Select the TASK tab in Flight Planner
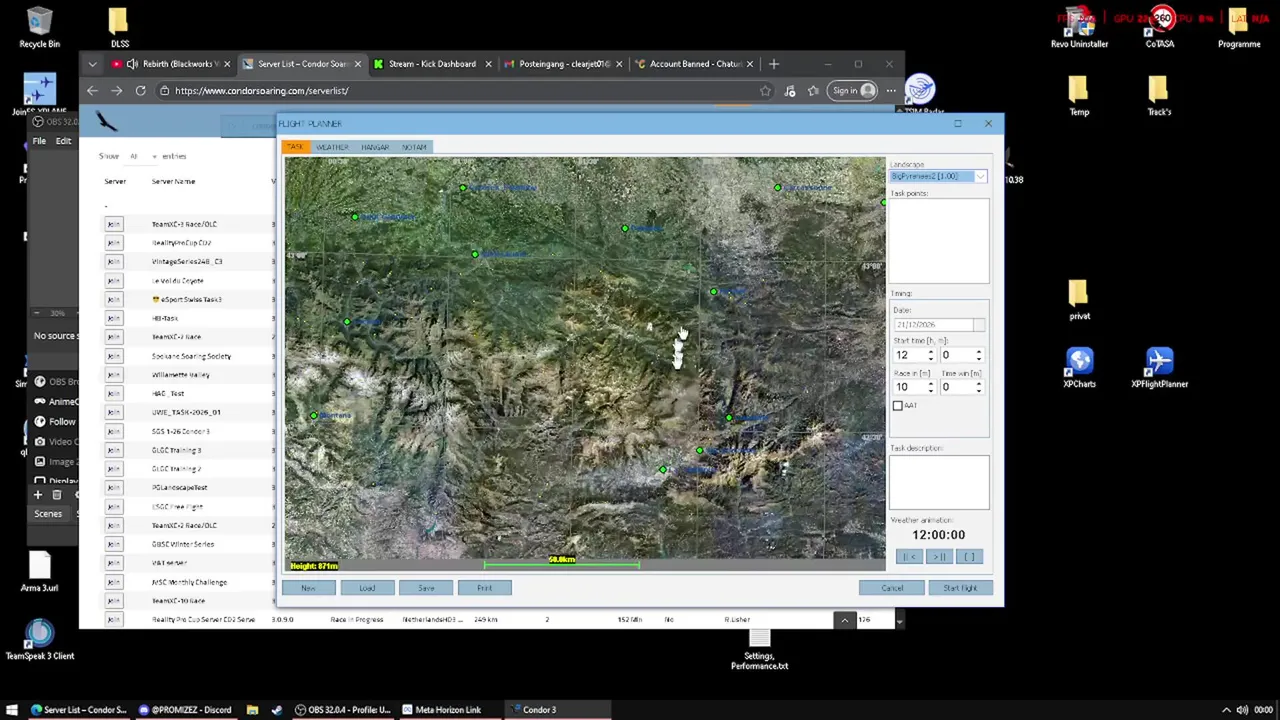This screenshot has height=720, width=1280. click(295, 147)
